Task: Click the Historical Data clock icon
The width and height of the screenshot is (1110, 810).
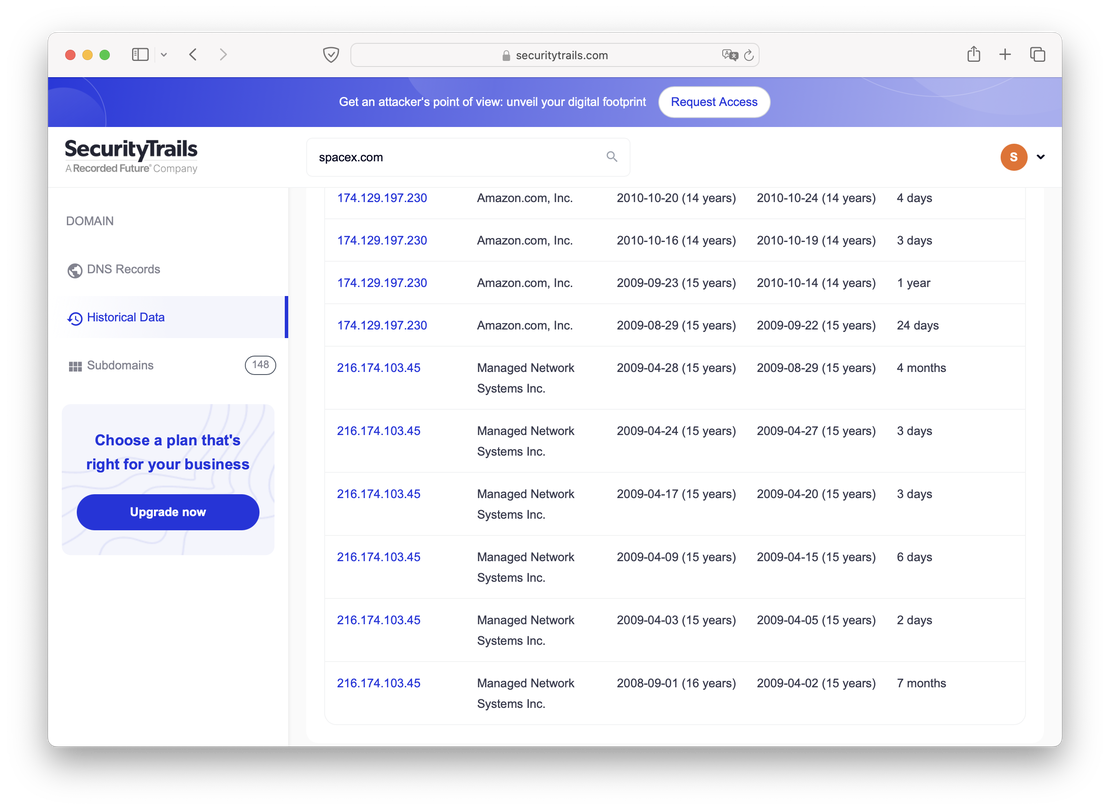Action: (74, 317)
